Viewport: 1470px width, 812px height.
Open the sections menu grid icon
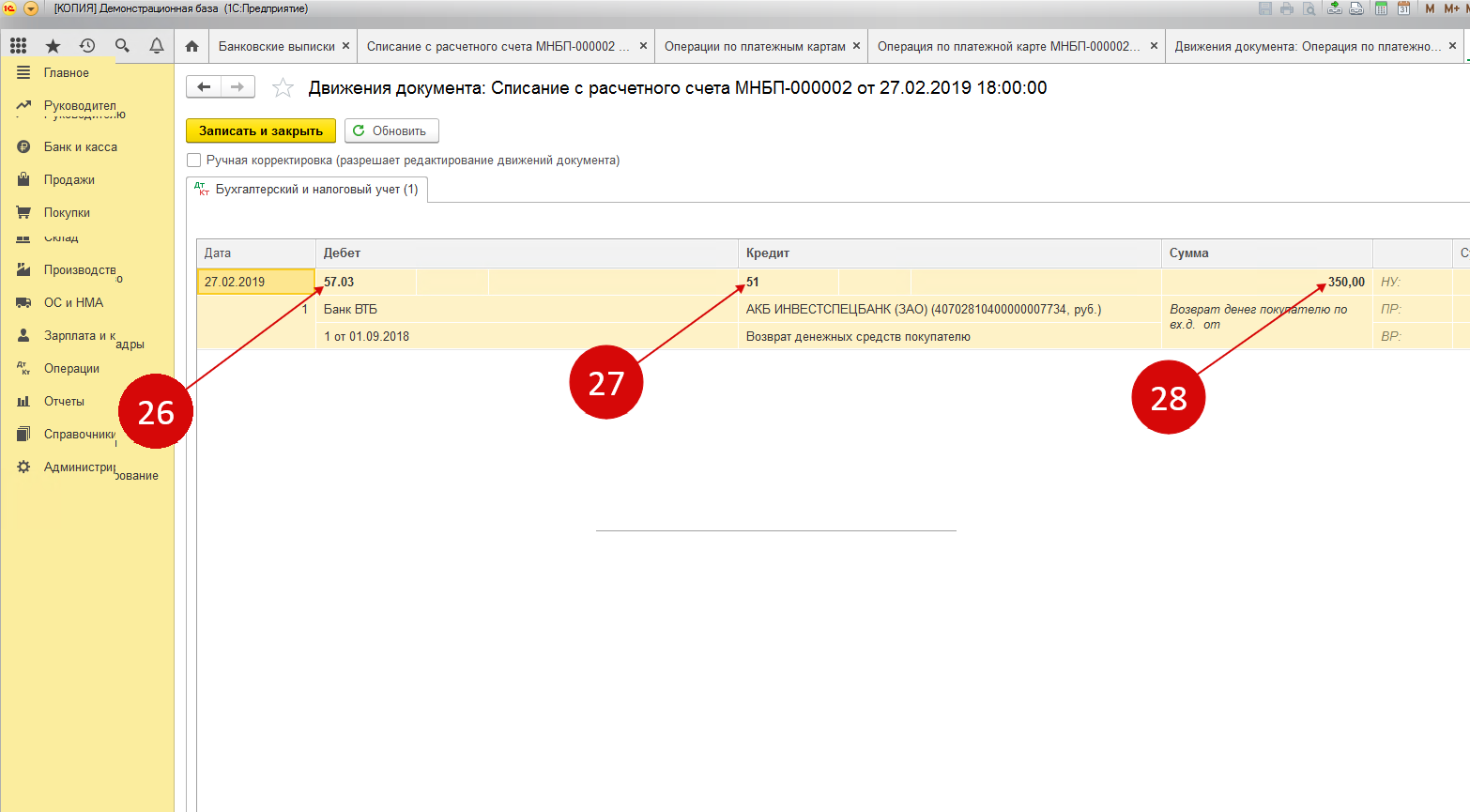[19, 46]
